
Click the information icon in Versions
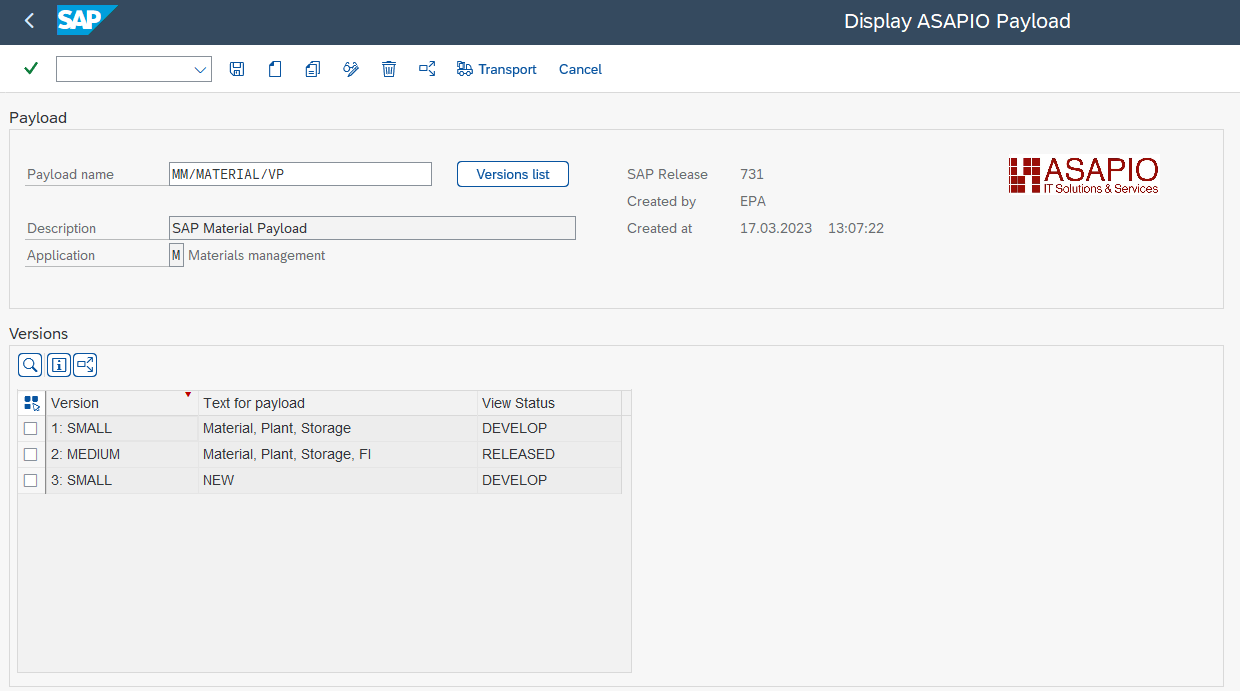(x=59, y=365)
